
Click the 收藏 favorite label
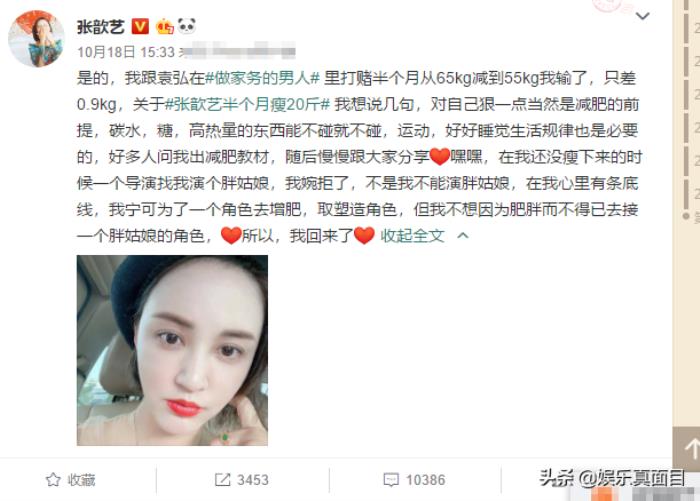[x=81, y=480]
